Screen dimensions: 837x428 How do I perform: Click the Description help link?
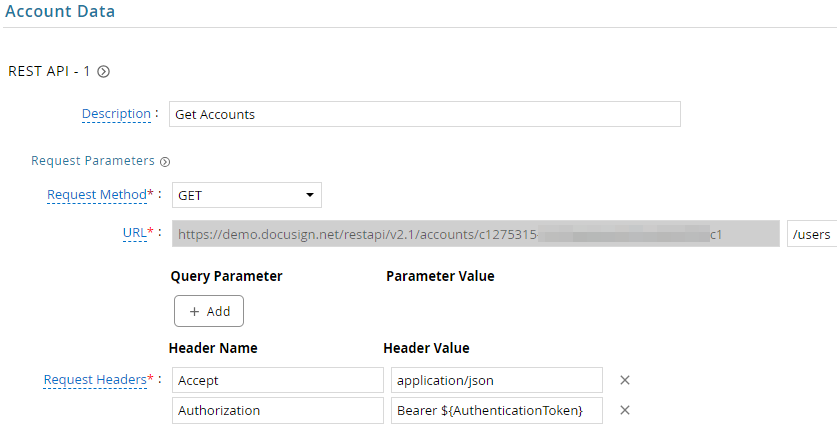[116, 114]
